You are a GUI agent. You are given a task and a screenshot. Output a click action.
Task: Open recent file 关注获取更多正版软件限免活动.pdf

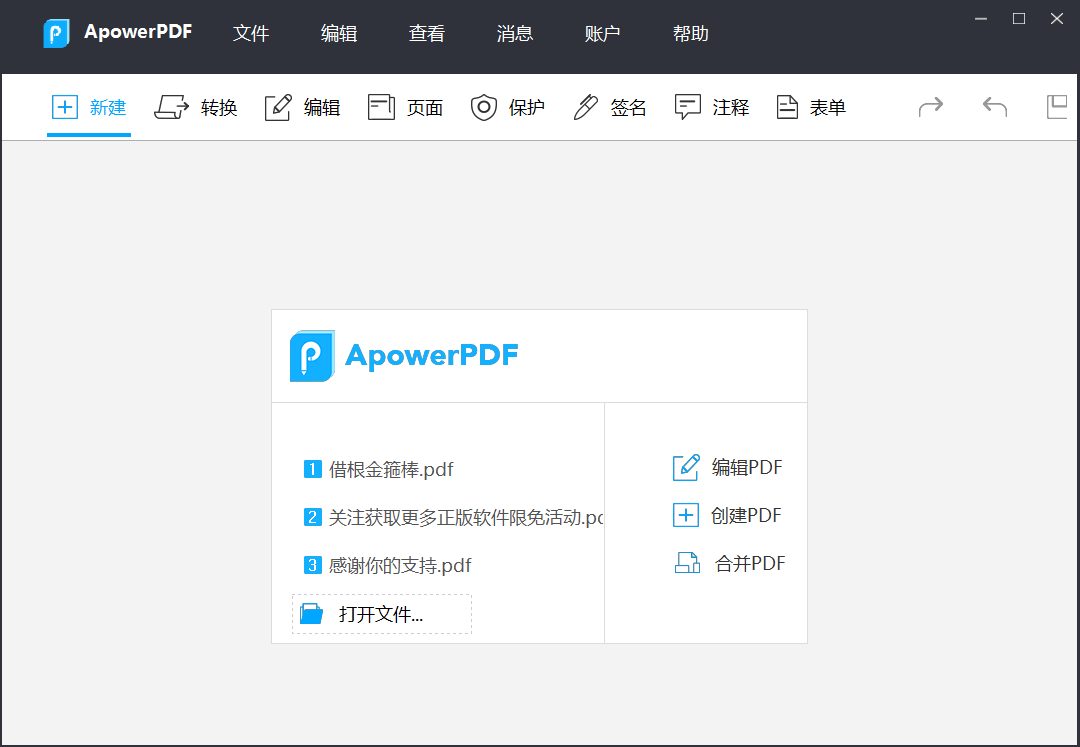click(x=454, y=517)
